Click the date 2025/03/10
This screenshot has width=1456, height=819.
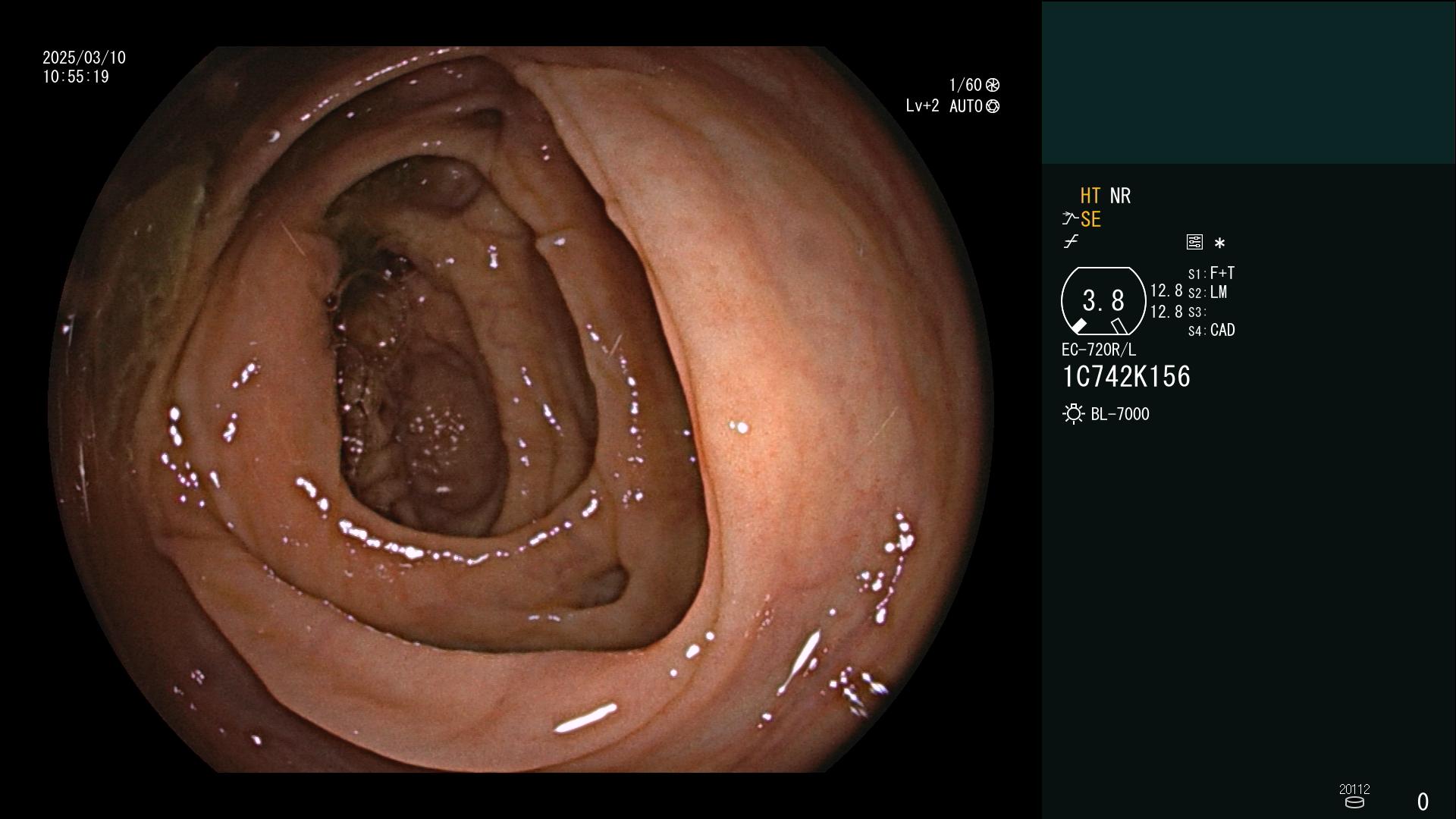84,58
